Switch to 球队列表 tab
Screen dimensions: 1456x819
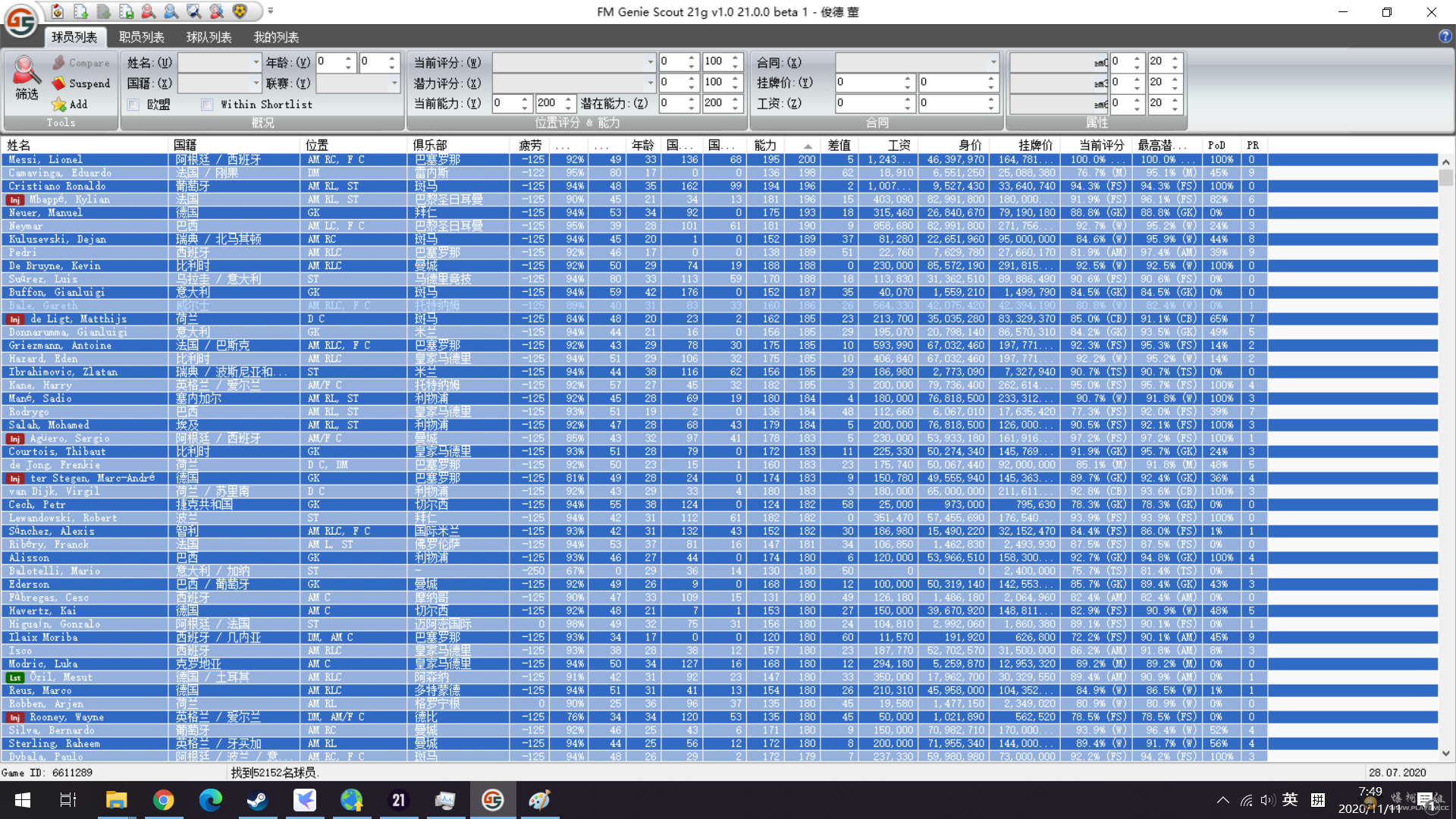click(x=209, y=37)
